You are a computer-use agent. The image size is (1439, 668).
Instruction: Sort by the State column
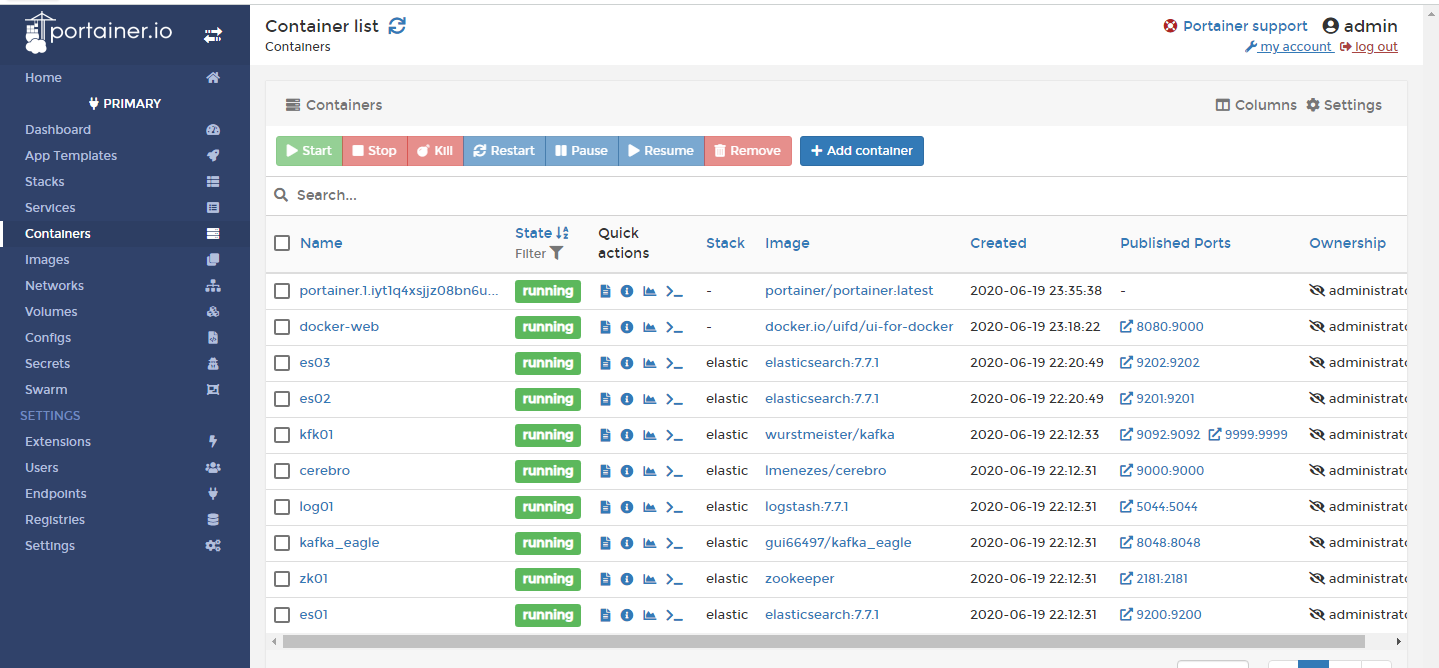[542, 233]
